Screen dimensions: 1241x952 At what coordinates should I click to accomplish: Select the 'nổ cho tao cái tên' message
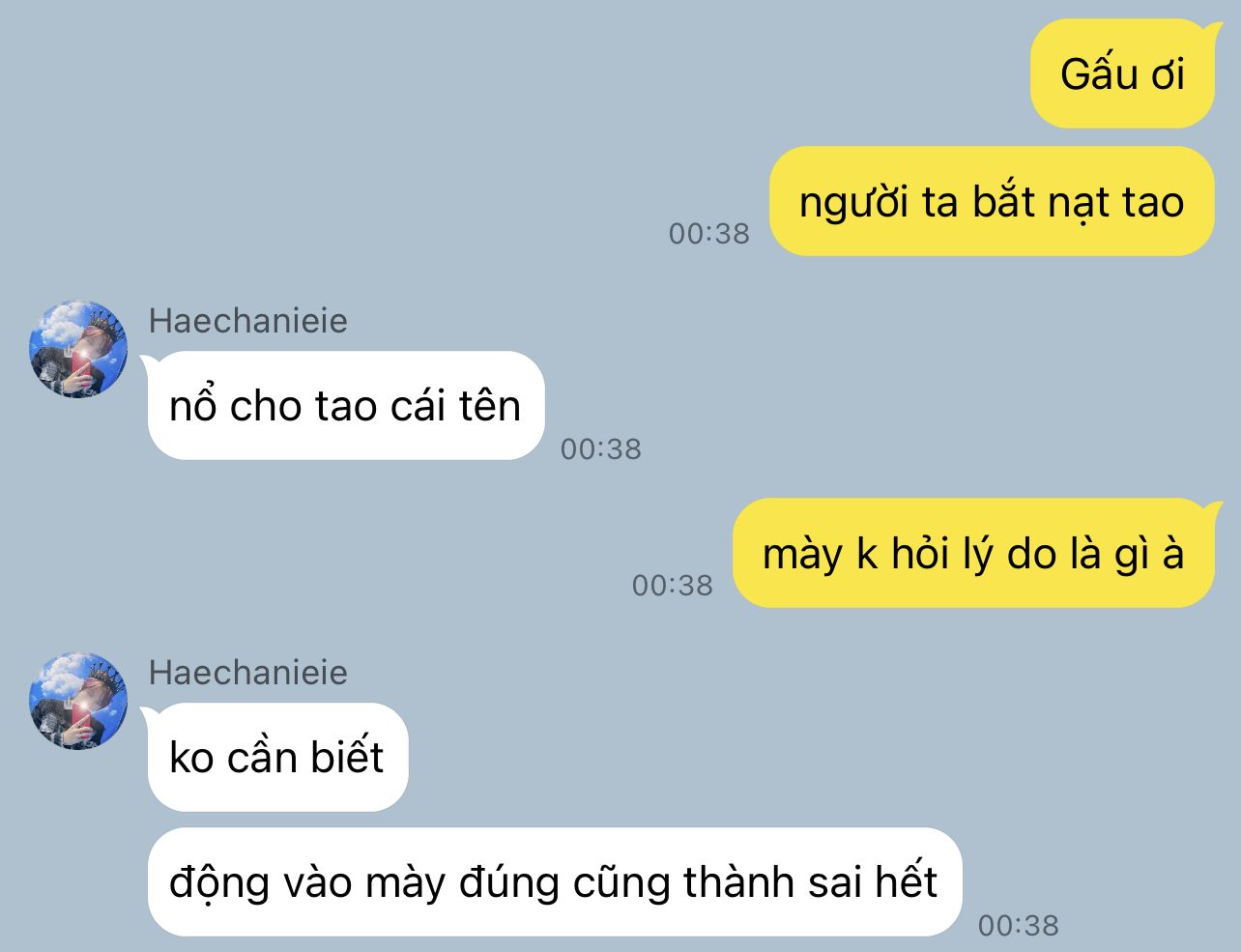point(346,405)
